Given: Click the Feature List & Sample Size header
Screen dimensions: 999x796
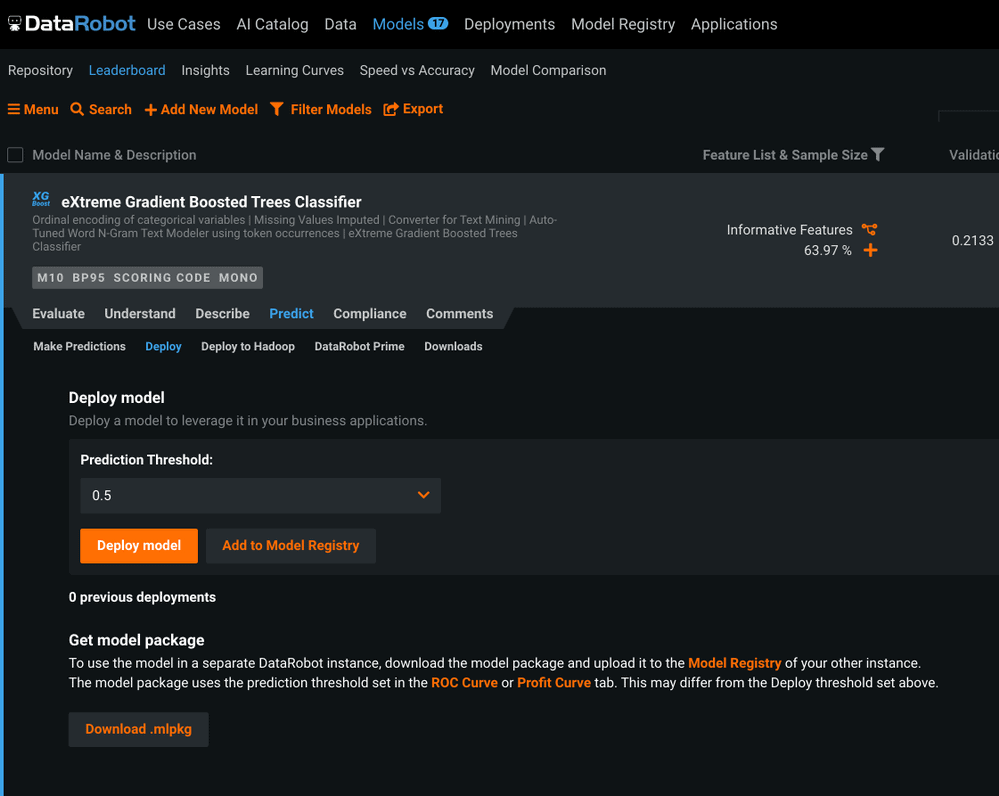Looking at the screenshot, I should point(785,155).
